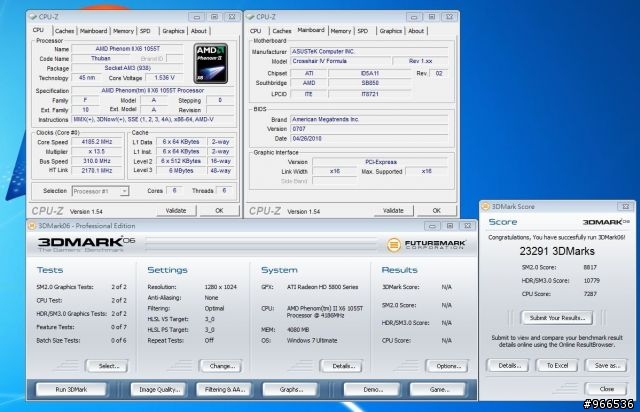Switch to Caches tab in left CPU-Z
This screenshot has height=412, width=640.
(64, 31)
